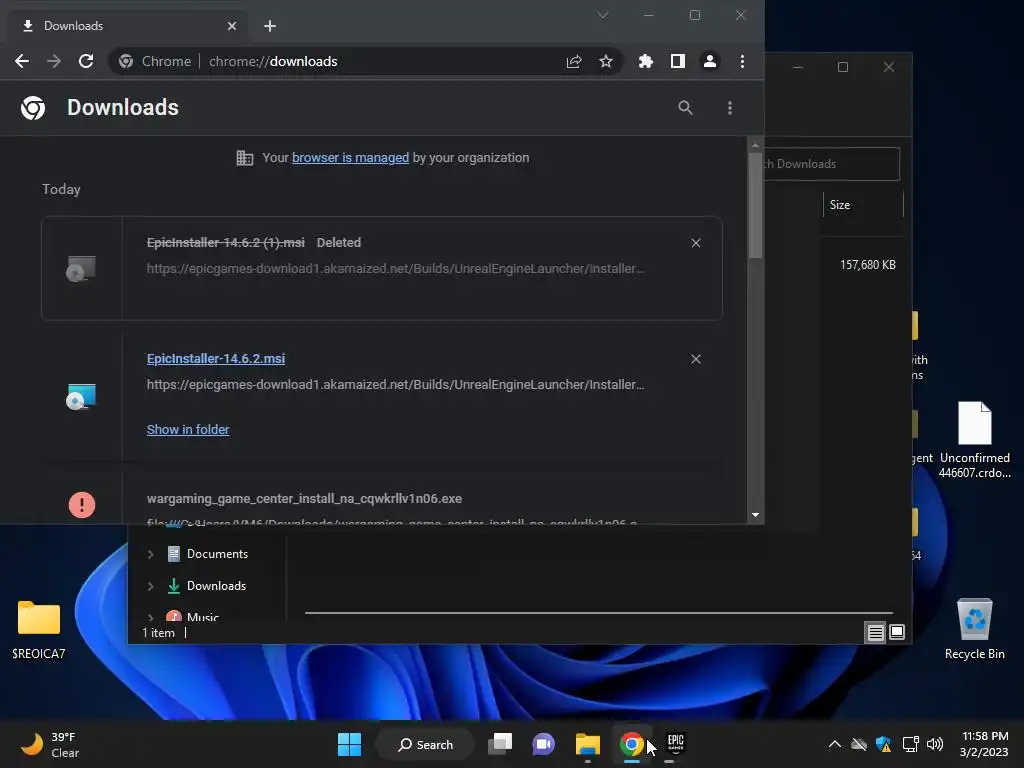
Task: Click the Chrome taskbar icon
Action: pyautogui.click(x=632, y=744)
